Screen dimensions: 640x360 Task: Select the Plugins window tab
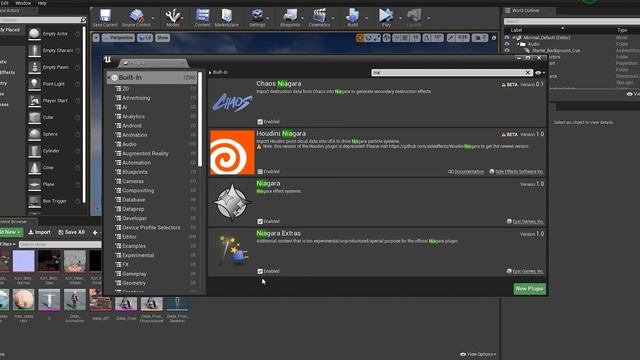tap(153, 63)
